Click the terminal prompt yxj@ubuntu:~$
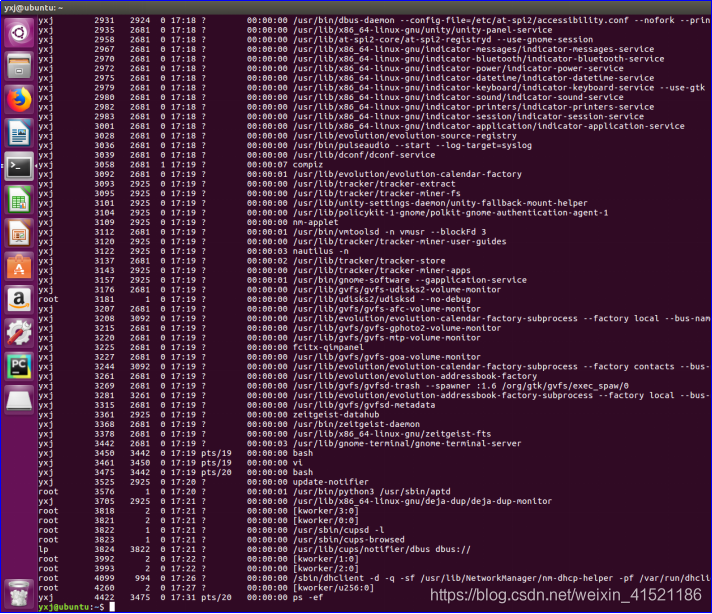This screenshot has width=712, height=614. pos(71,607)
